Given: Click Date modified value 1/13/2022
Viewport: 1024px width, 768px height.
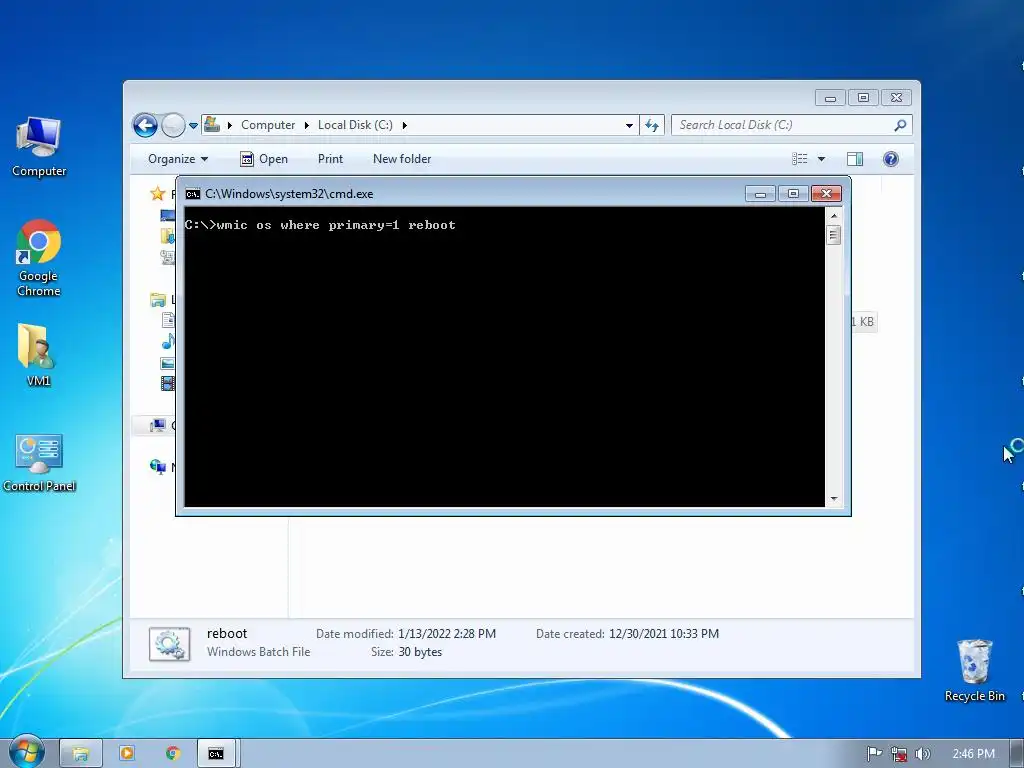Looking at the screenshot, I should pos(447,633).
